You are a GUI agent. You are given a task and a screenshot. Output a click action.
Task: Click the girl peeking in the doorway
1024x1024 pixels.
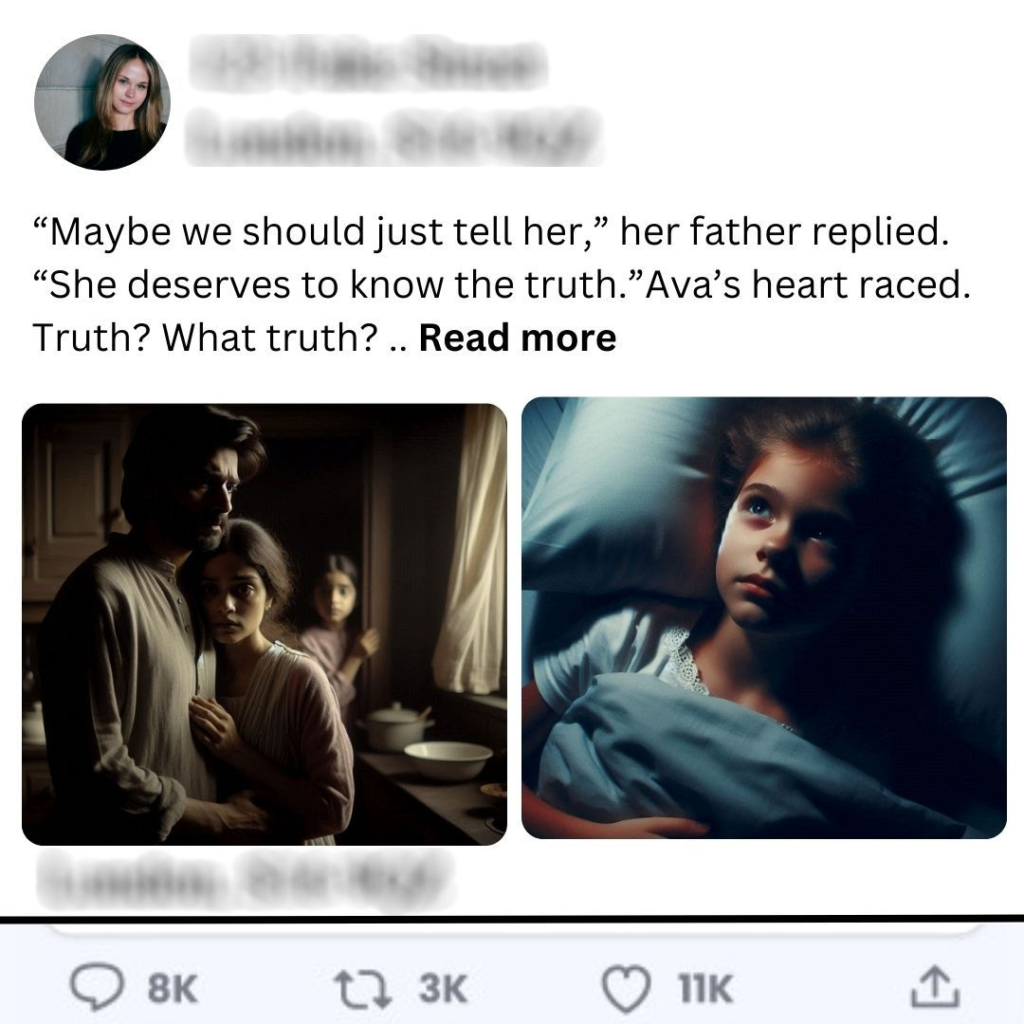(x=338, y=628)
